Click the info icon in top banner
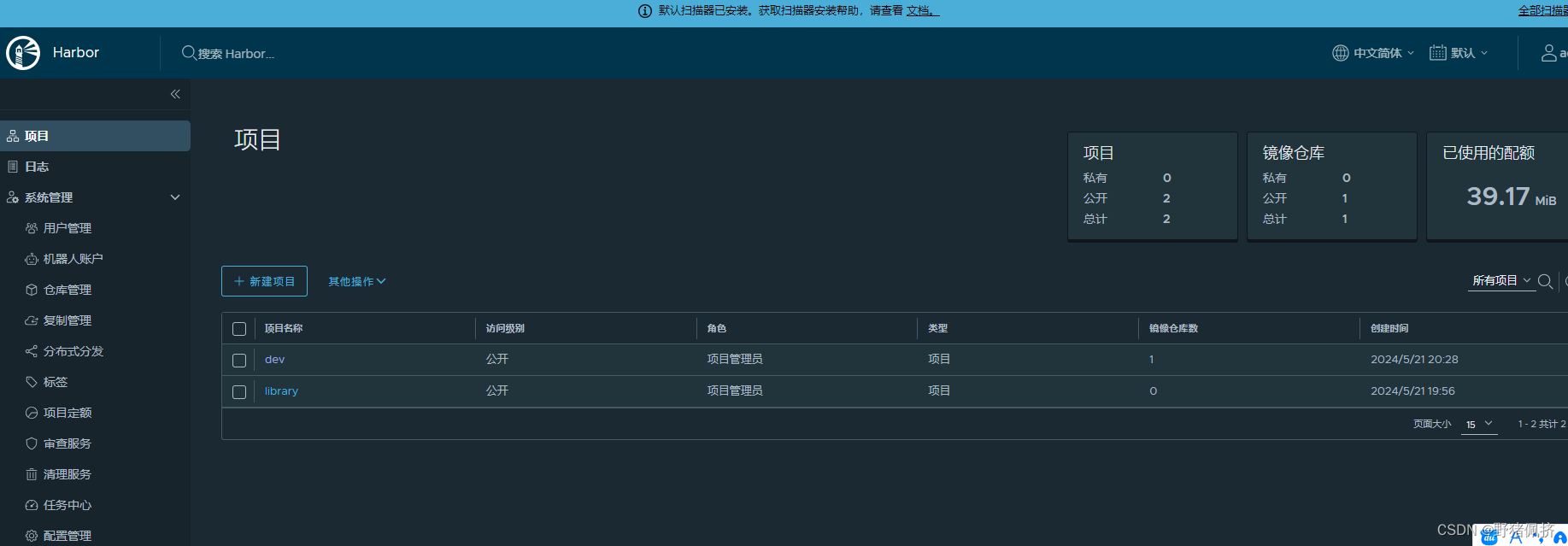Viewport: 1568px width, 546px height. click(645, 11)
